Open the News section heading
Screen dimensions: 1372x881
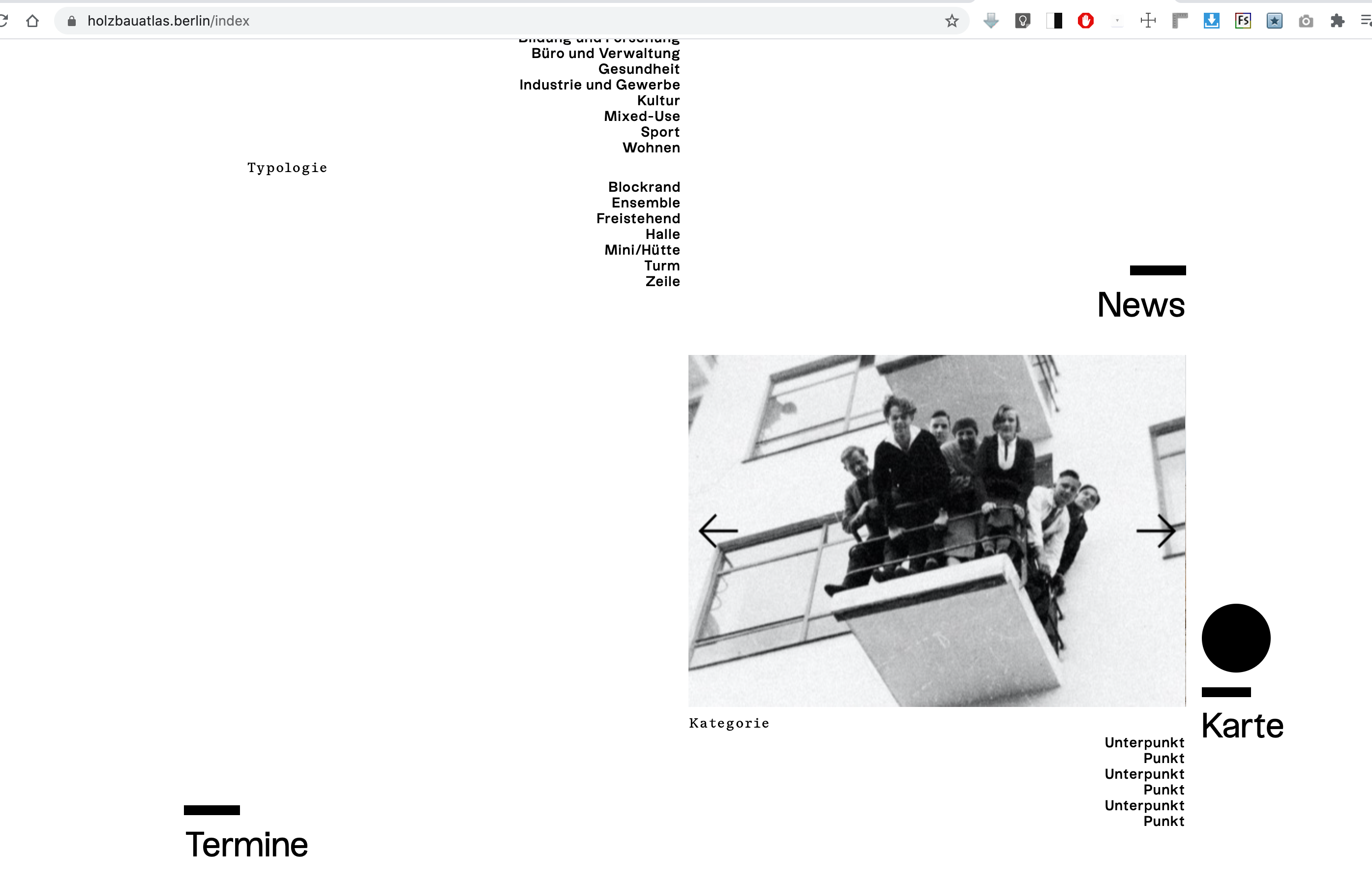click(1140, 305)
